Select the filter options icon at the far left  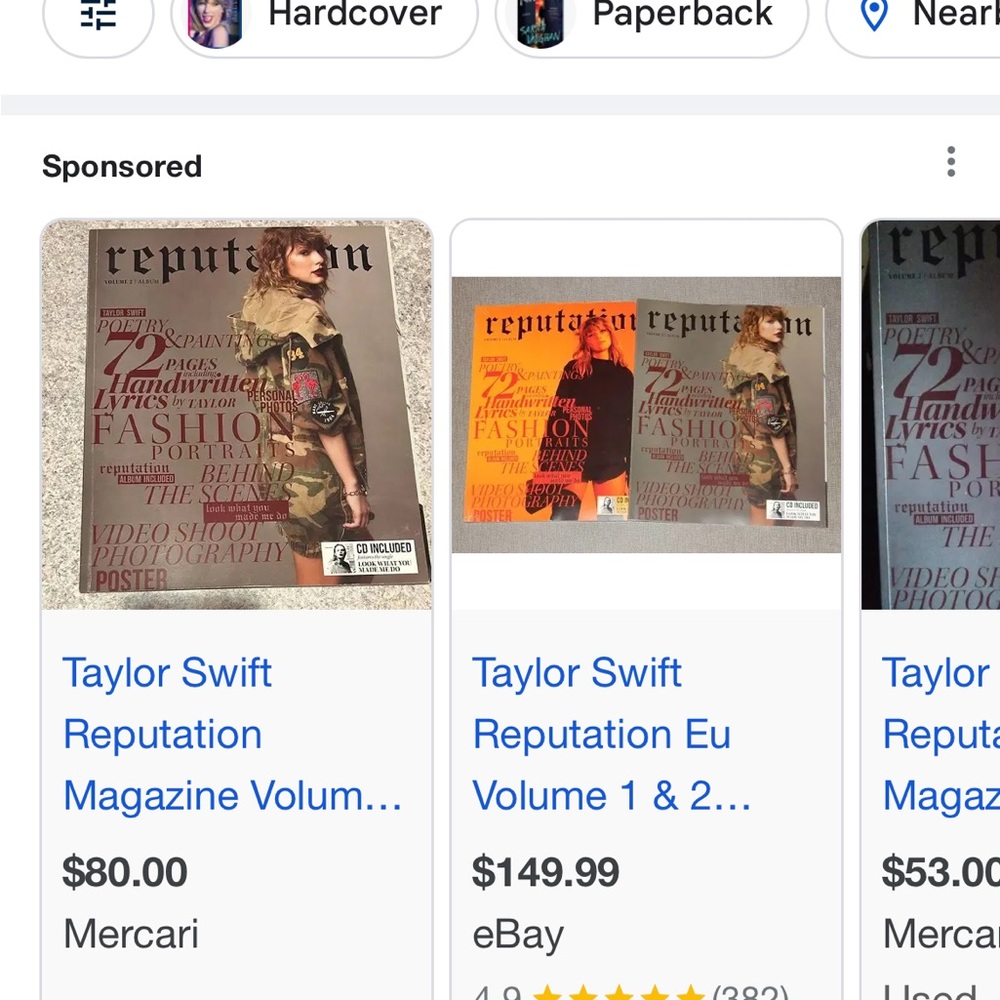97,15
